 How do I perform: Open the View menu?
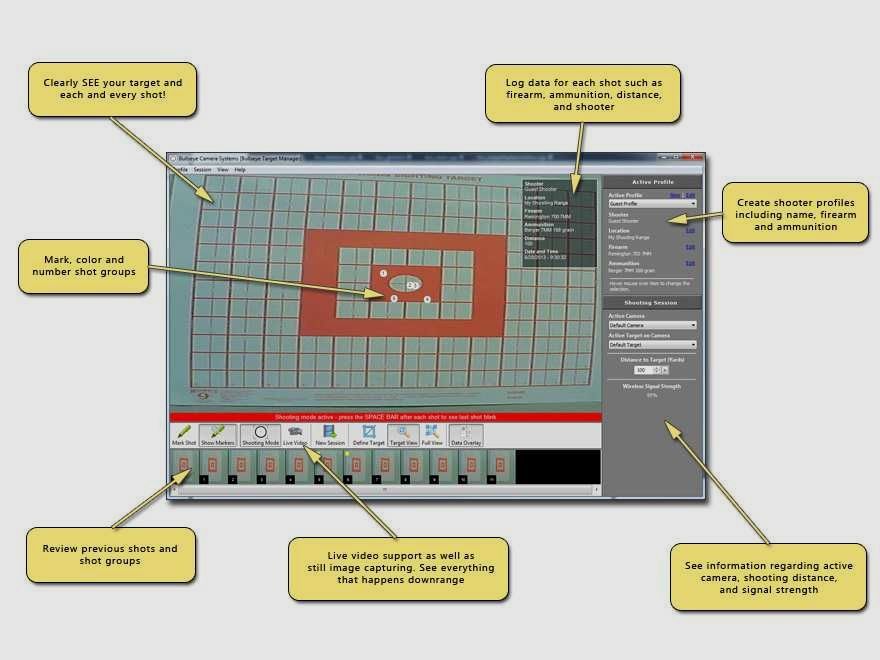(223, 169)
